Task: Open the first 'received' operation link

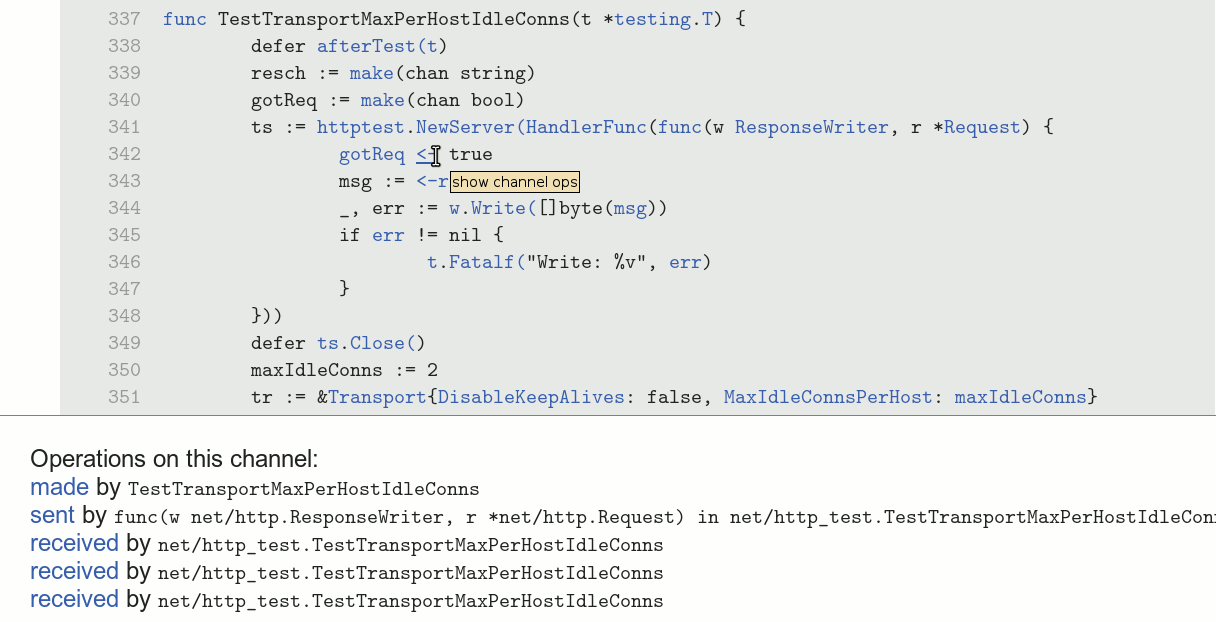Action: (x=74, y=544)
